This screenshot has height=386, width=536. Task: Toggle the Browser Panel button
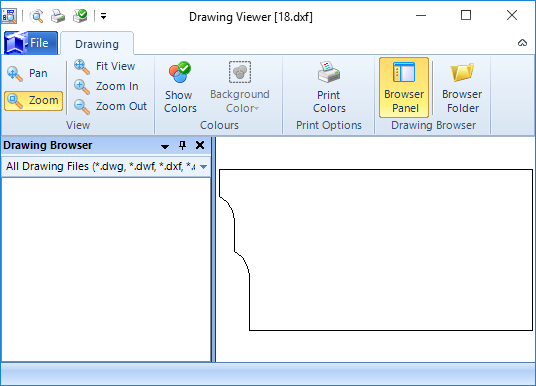pyautogui.click(x=404, y=87)
